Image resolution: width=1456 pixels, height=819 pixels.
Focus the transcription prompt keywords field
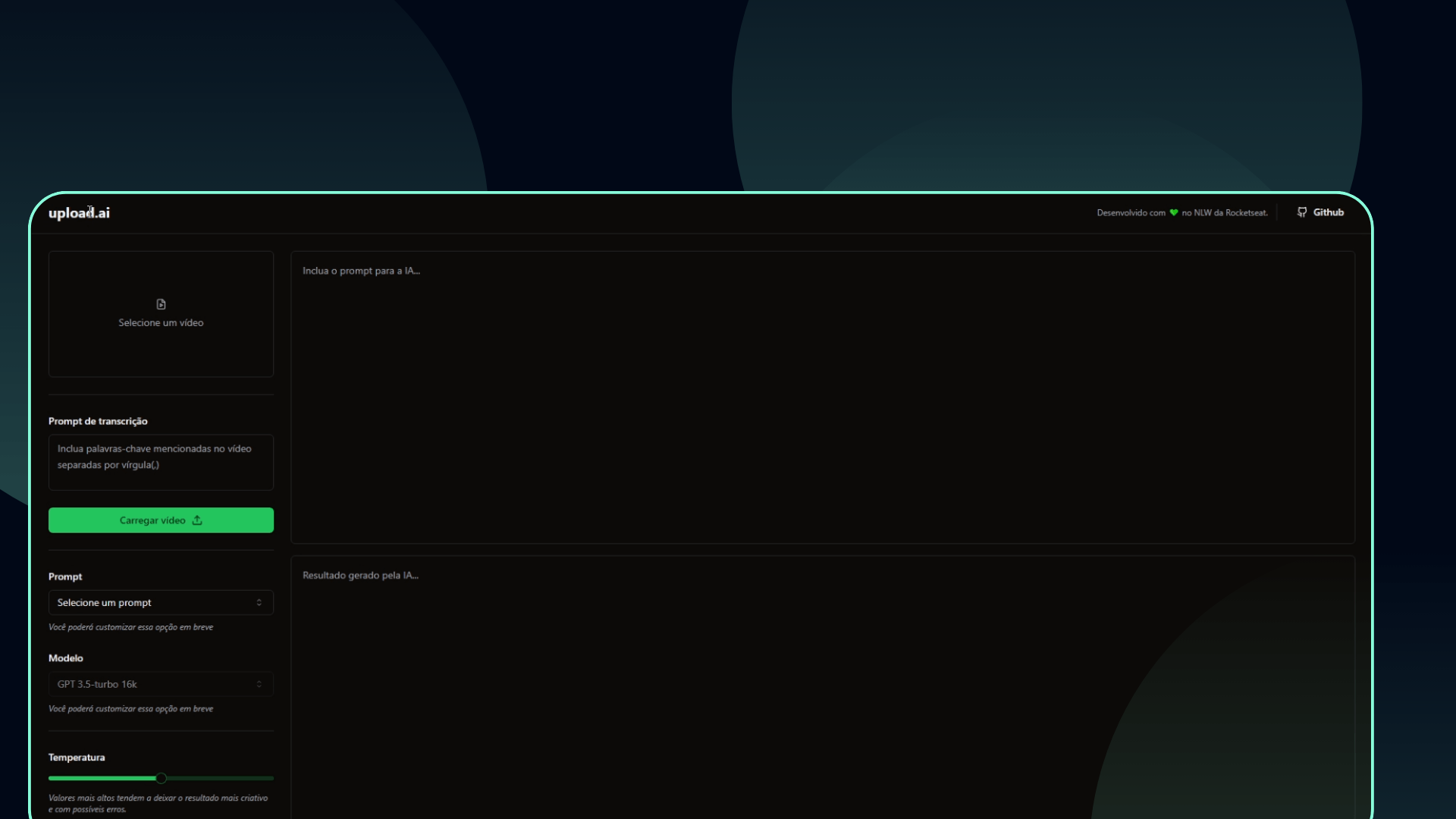click(161, 463)
